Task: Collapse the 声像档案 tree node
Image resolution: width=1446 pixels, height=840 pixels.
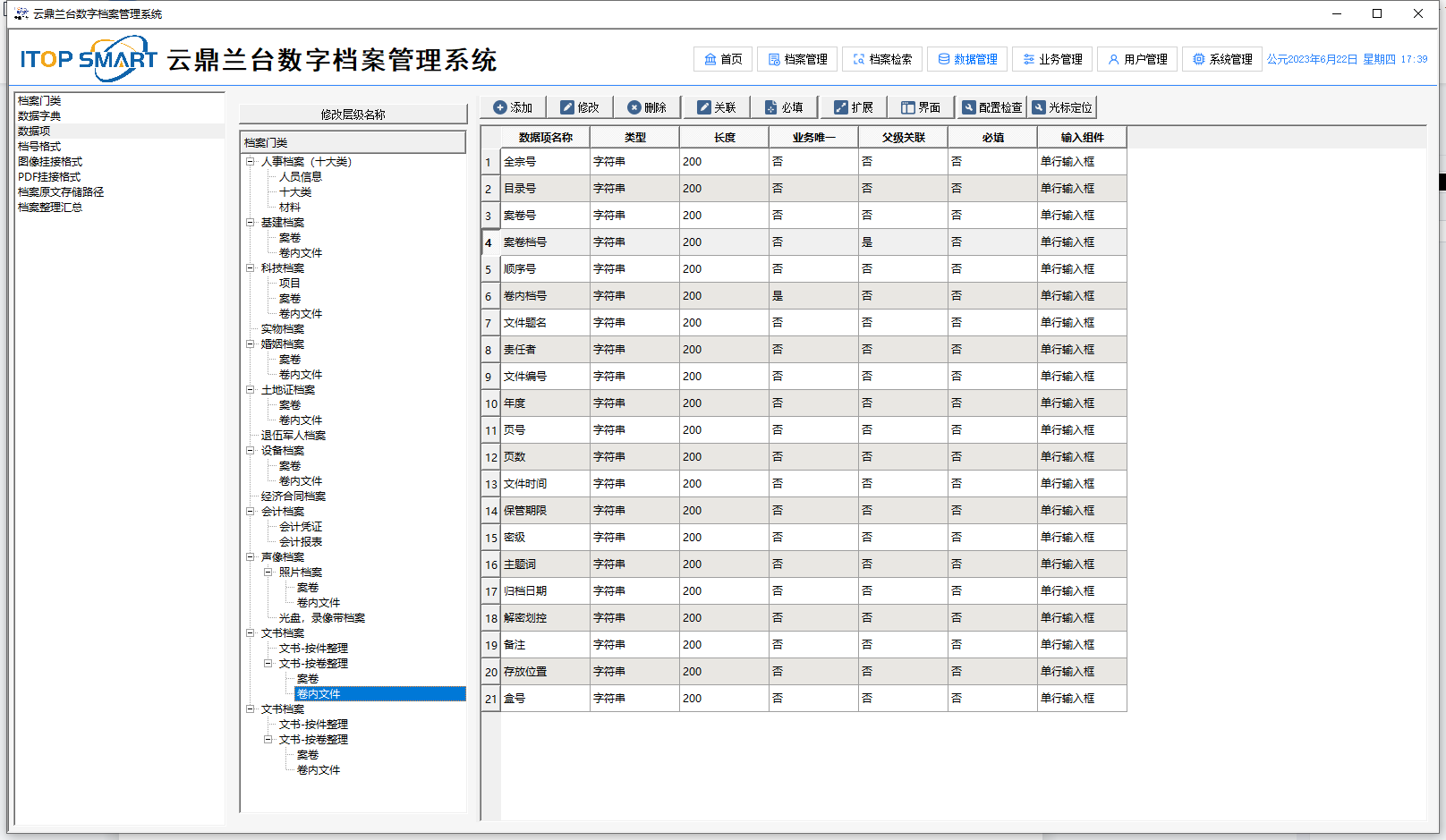Action: pos(251,557)
